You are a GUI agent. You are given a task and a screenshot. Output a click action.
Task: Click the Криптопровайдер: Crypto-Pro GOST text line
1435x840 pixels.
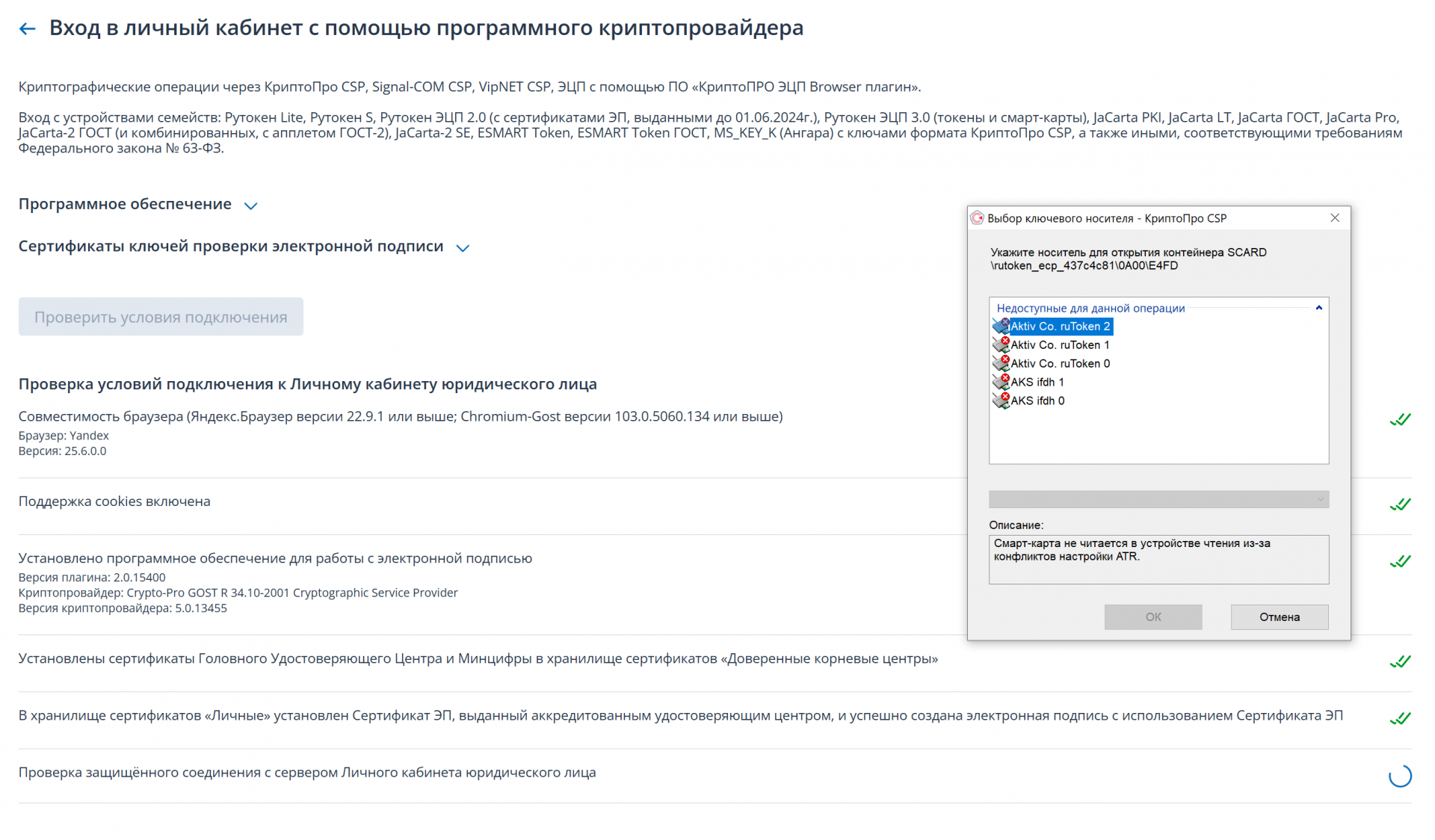point(238,593)
